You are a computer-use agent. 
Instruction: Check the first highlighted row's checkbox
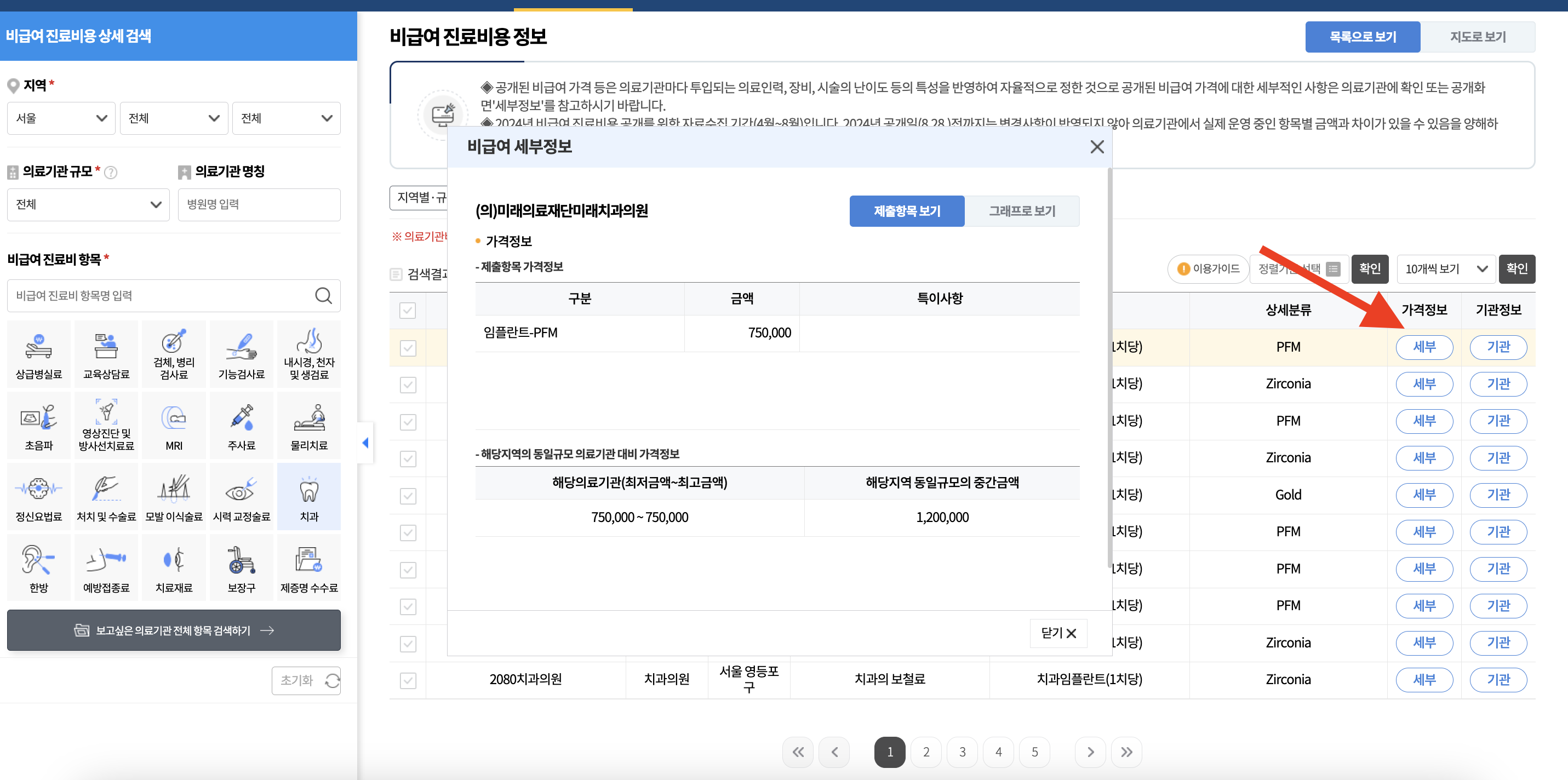coord(408,347)
